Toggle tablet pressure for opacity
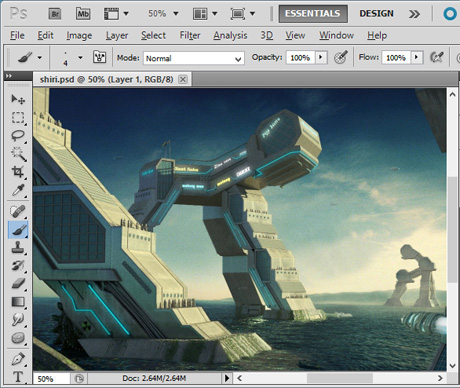This screenshot has height=388, width=460. click(x=341, y=57)
